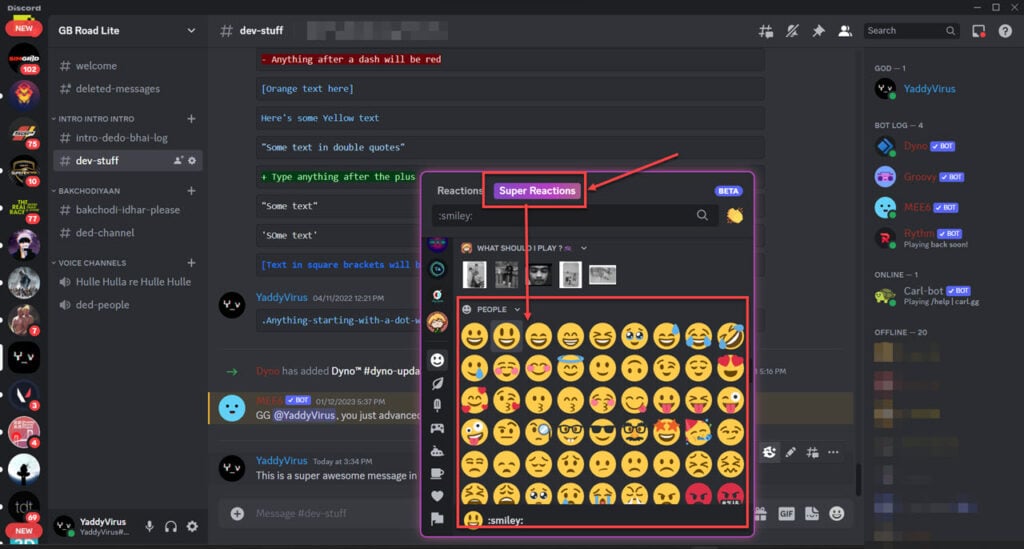This screenshot has width=1024, height=549.
Task: Add a channel to the BAKCHODIYAAN category
Action: pyautogui.click(x=191, y=191)
